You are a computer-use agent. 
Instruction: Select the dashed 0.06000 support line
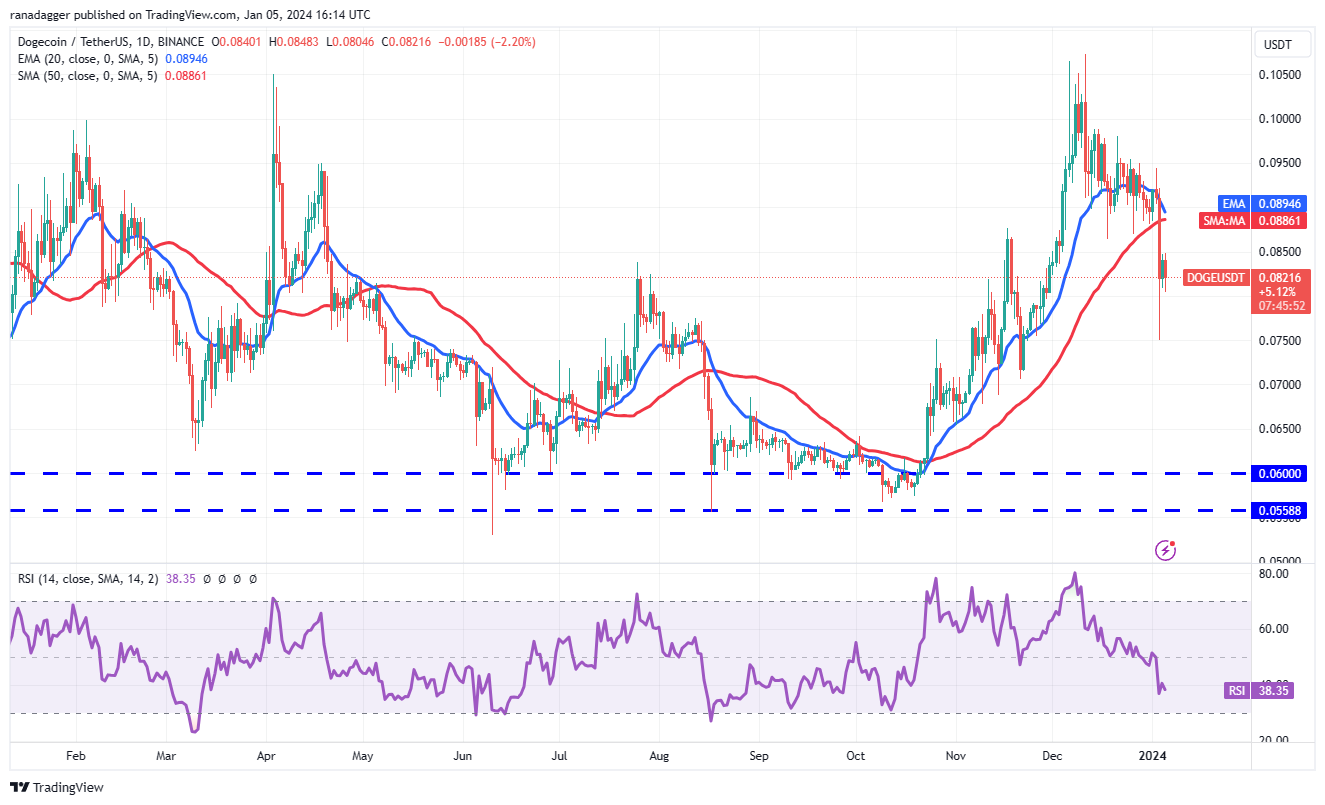[630, 473]
